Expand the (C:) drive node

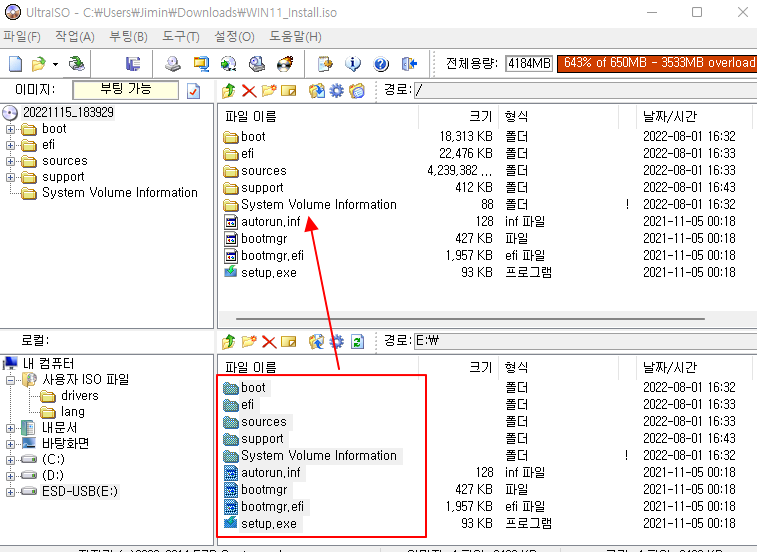click(10, 460)
